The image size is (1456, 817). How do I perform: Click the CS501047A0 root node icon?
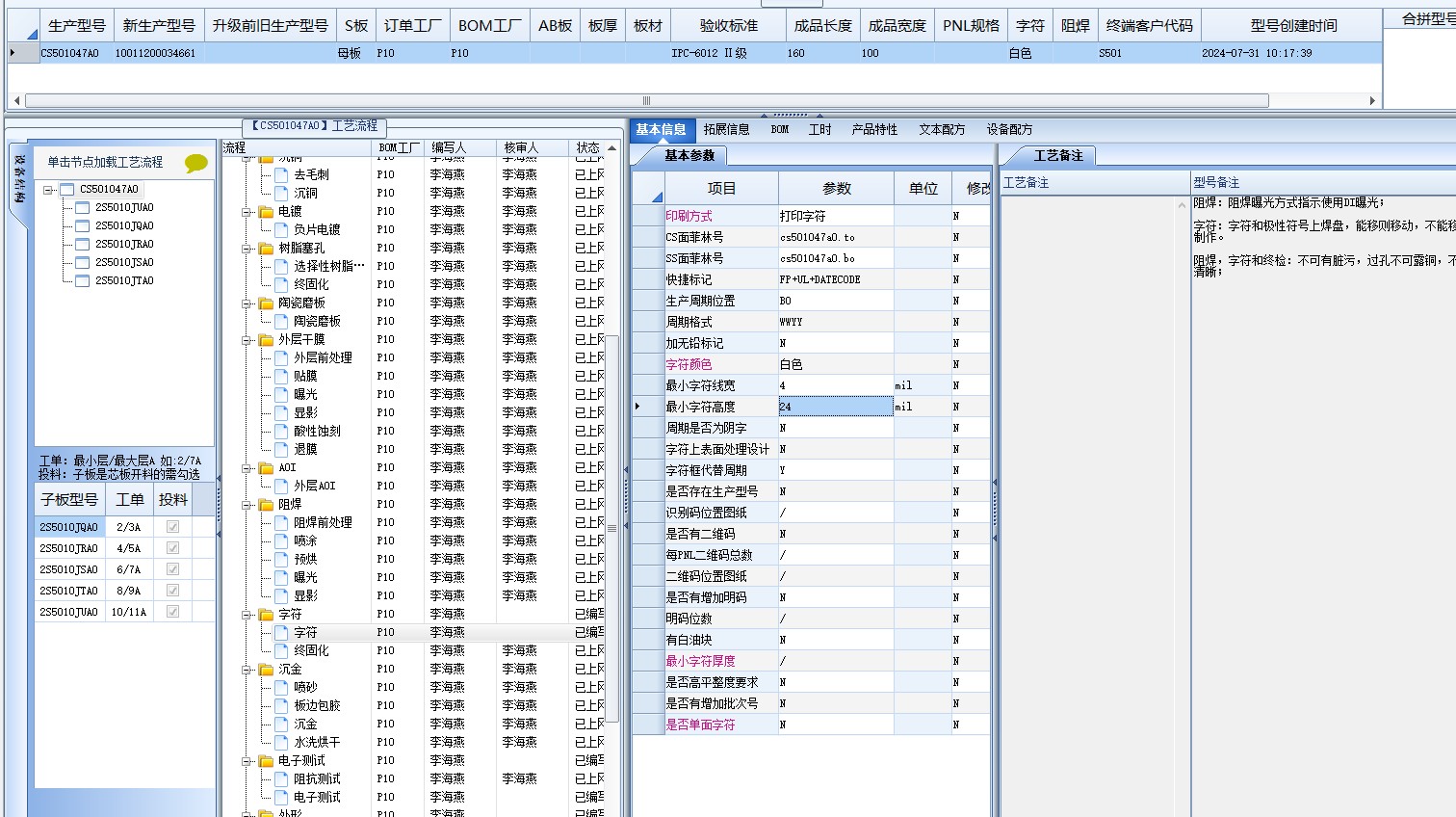click(x=66, y=190)
